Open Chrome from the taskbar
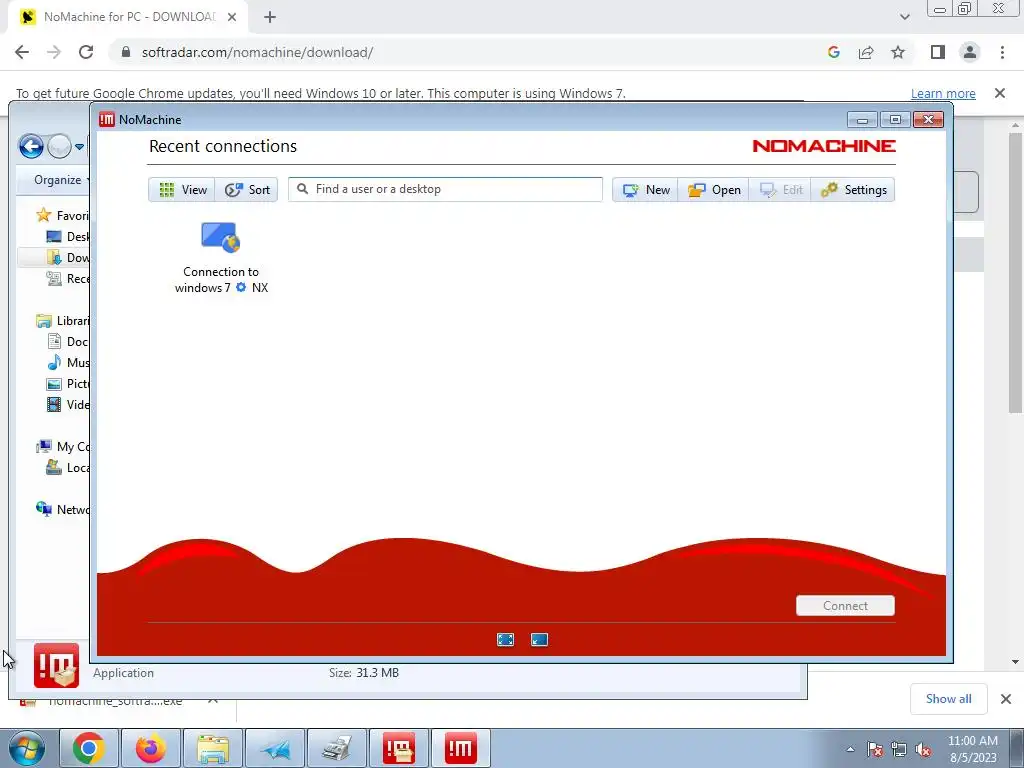 click(89, 748)
